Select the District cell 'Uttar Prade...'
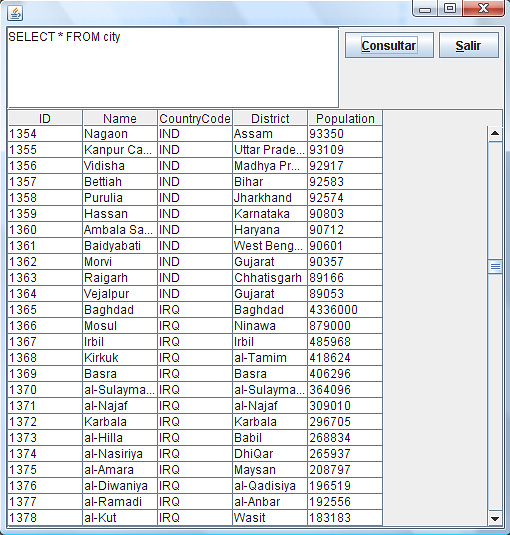This screenshot has width=510, height=535. (x=270, y=150)
